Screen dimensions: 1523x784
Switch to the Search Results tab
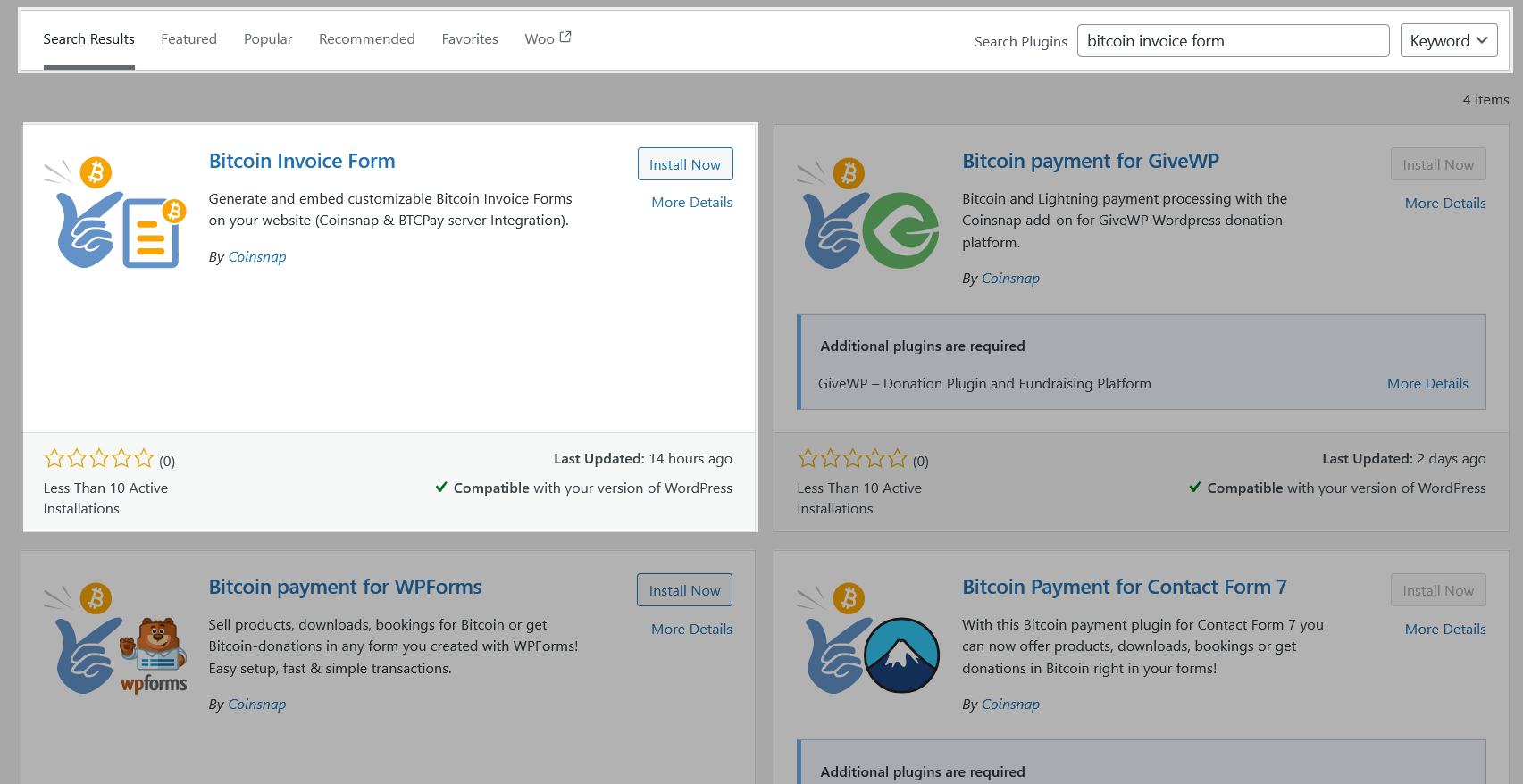point(89,39)
